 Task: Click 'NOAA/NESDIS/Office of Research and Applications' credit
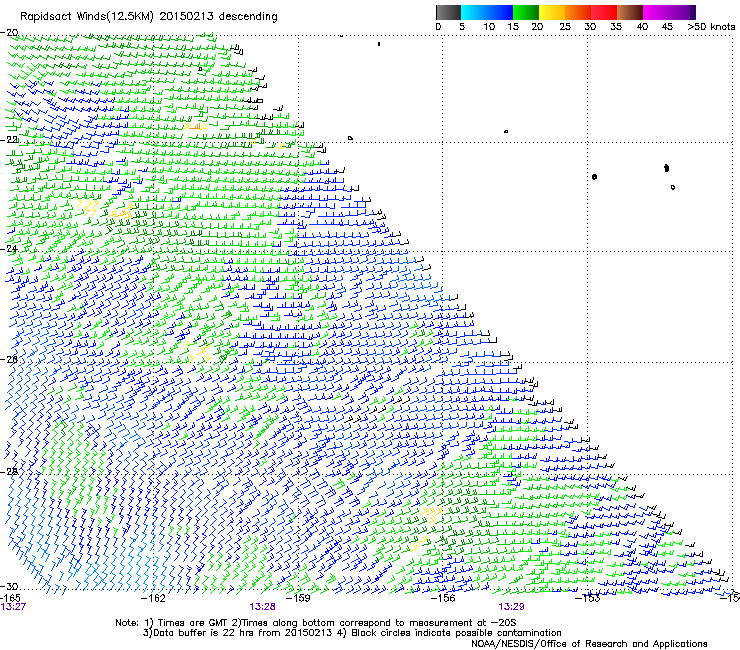(589, 643)
